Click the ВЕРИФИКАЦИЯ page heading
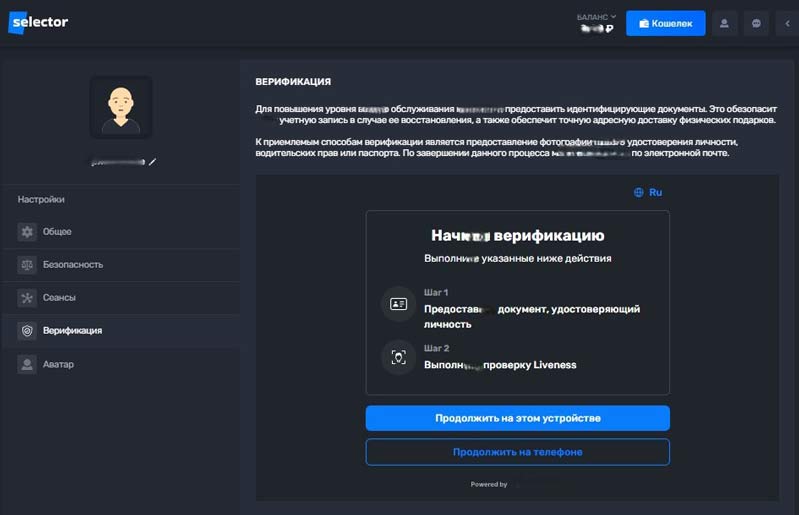The height and width of the screenshot is (515, 799). (293, 82)
